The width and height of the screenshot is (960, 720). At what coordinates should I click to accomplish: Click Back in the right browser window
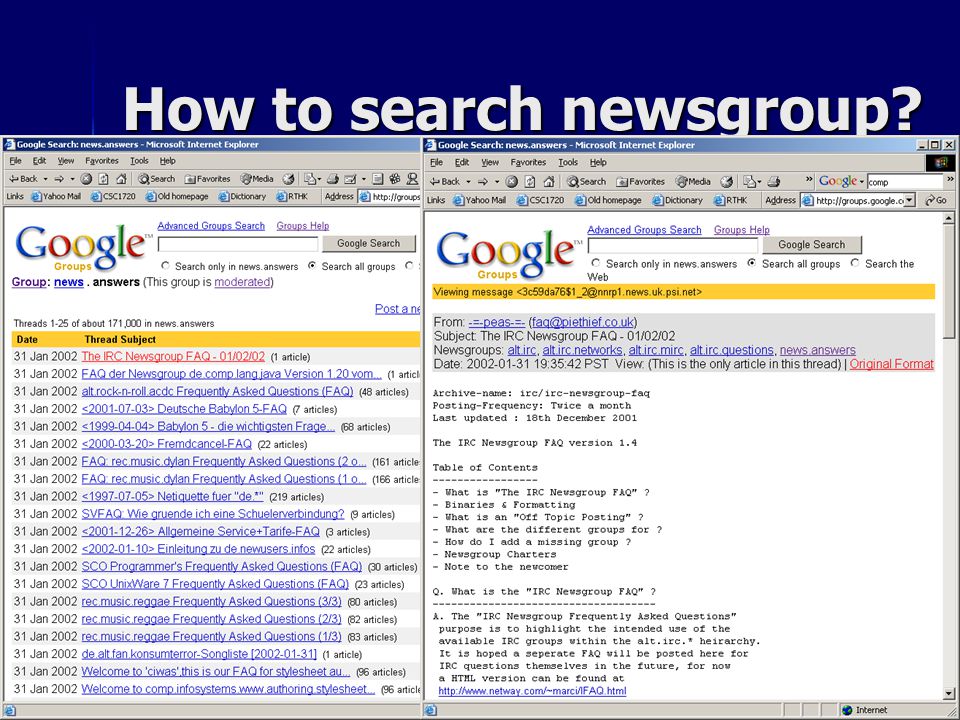tap(445, 181)
